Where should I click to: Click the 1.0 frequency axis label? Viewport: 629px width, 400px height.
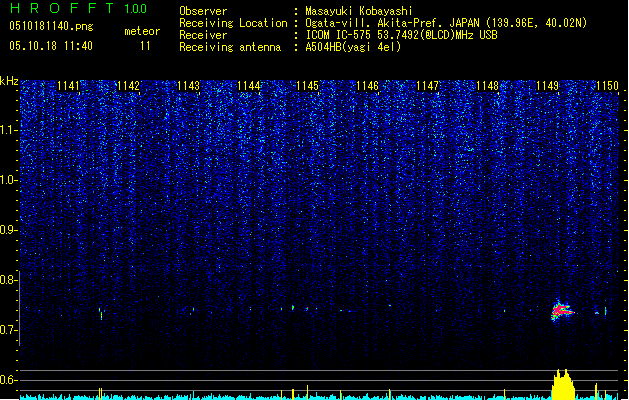pos(9,180)
